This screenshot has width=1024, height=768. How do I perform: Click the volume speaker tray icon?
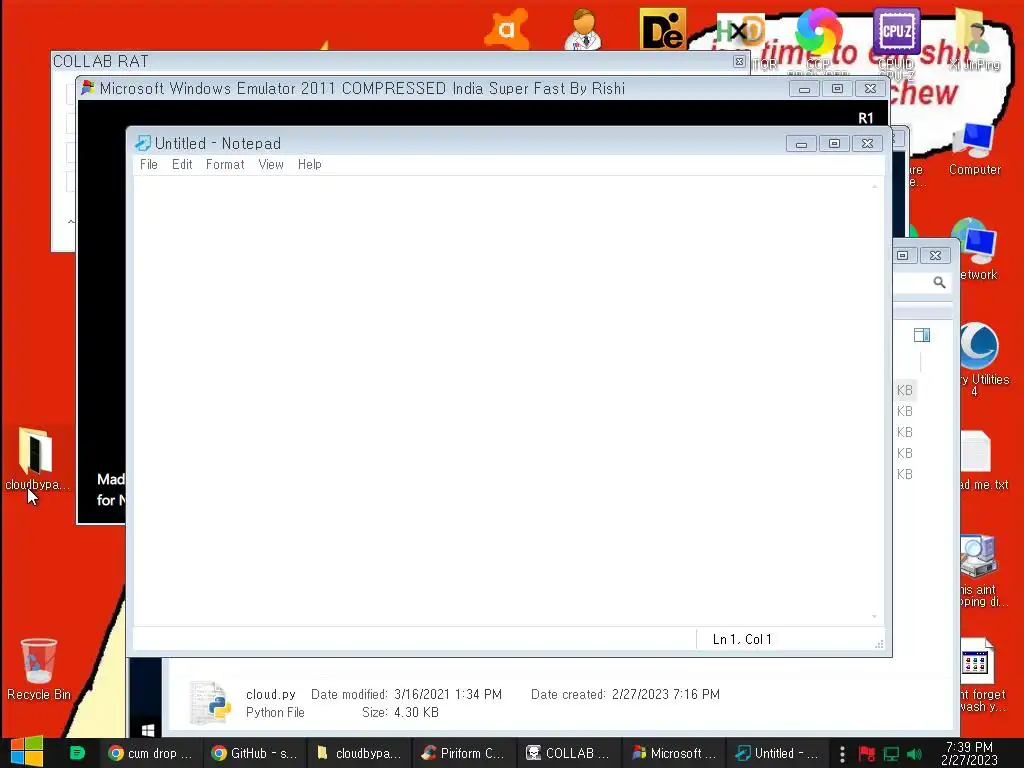[x=914, y=754]
